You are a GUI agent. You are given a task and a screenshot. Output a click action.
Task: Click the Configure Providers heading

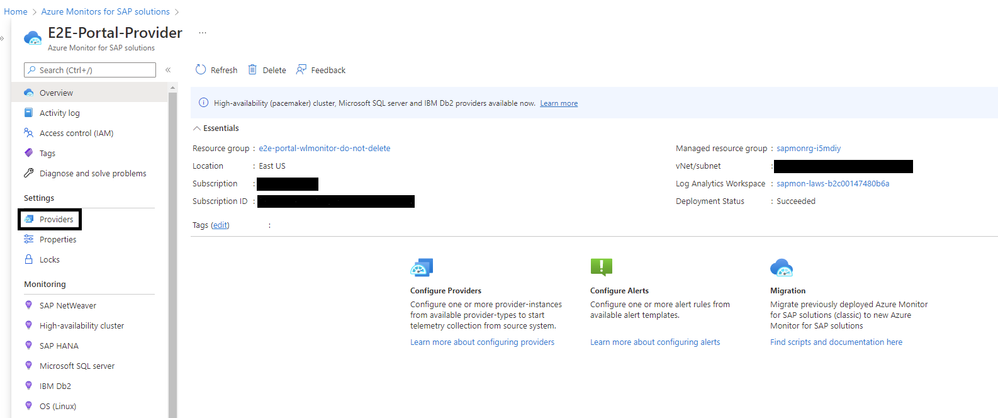click(446, 291)
